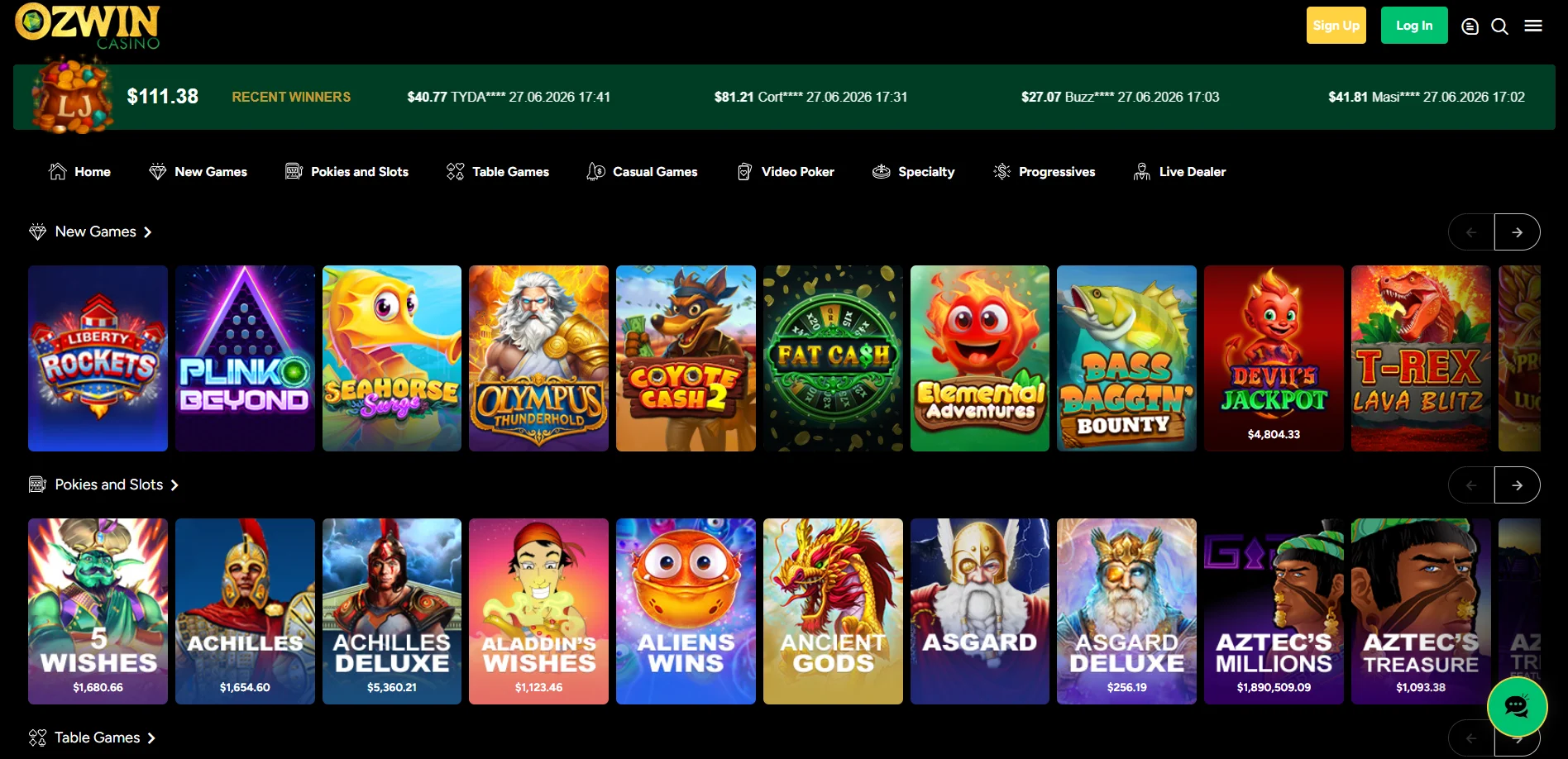
Task: Open the Home menu item
Action: click(x=93, y=171)
